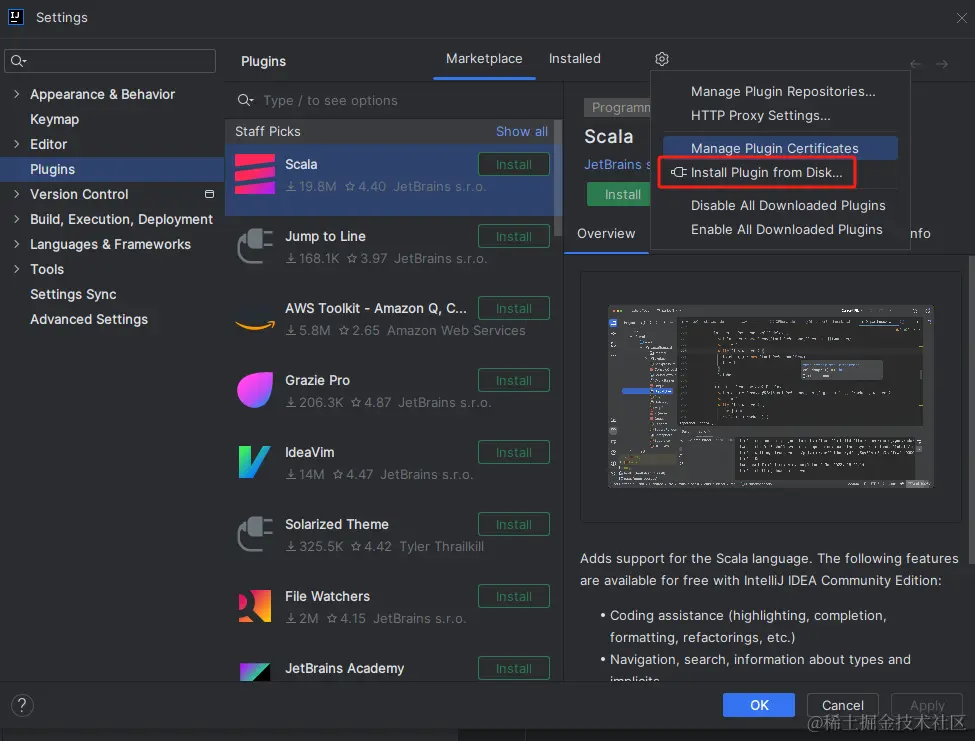Click the IdeaVim plugin logo
This screenshot has height=741, width=975.
coord(254,462)
